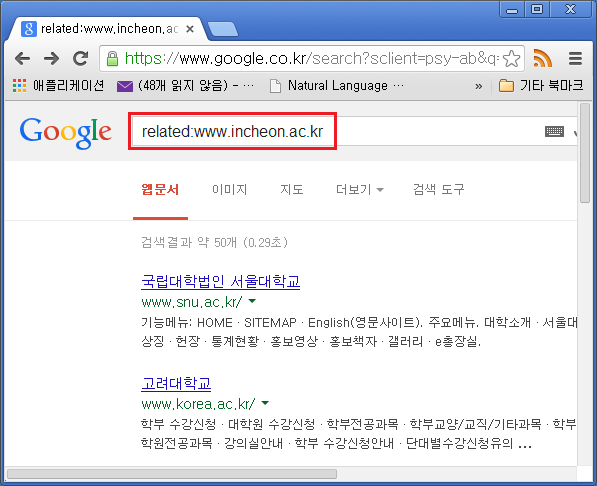Switch to the 이미지 tab
Viewport: 597px width, 486px height.
230,189
